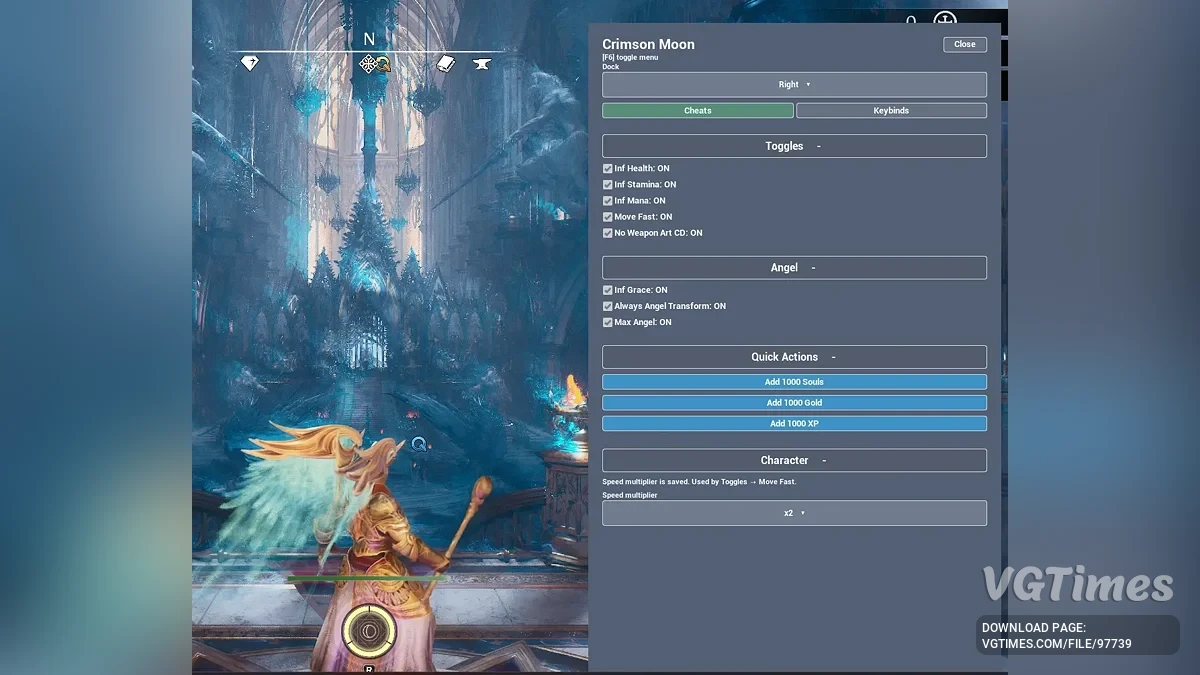The width and height of the screenshot is (1200, 675).
Task: Click the Speed multiplier label
Action: coord(630,495)
